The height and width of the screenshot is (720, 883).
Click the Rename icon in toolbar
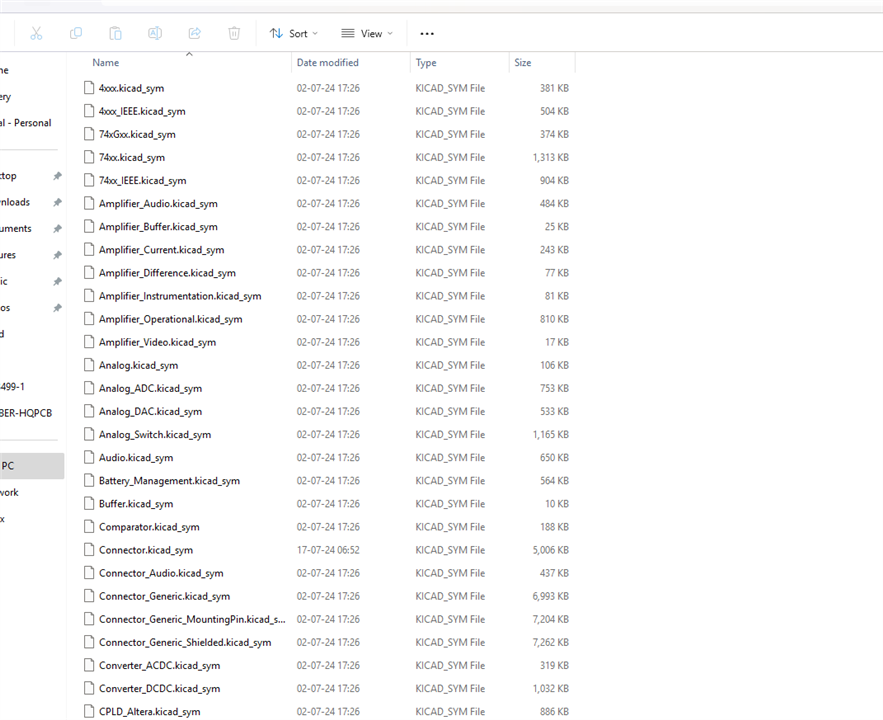click(155, 33)
